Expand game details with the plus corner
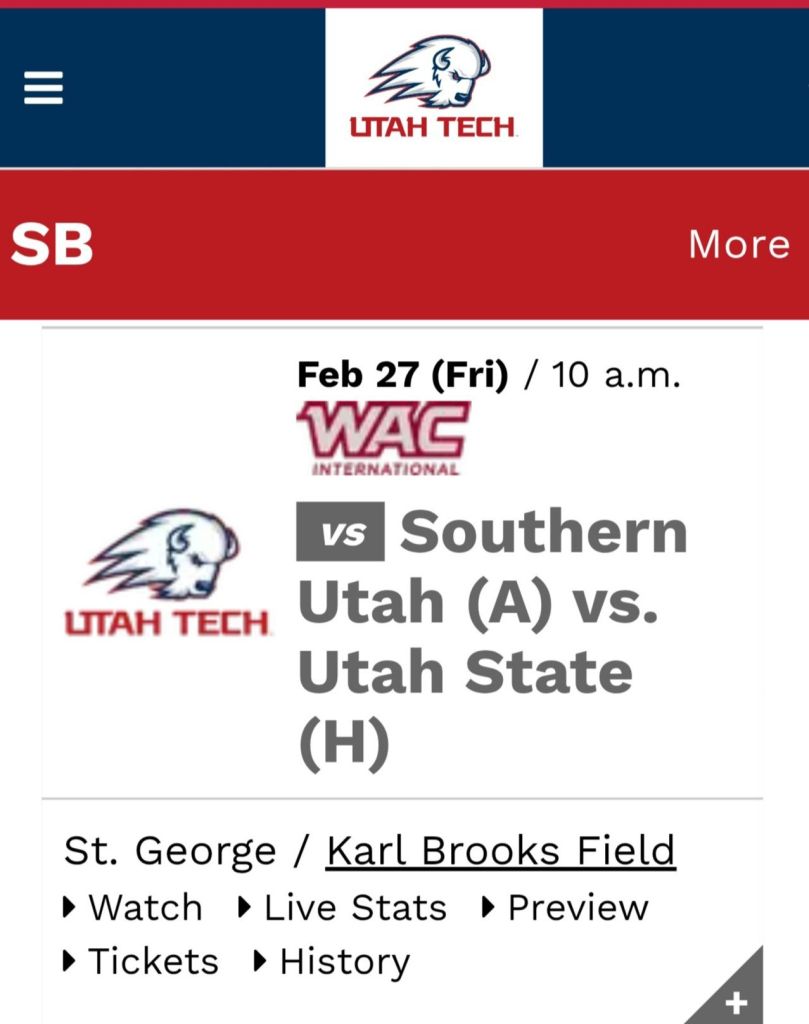Viewport: 809px width, 1024px height. click(734, 999)
